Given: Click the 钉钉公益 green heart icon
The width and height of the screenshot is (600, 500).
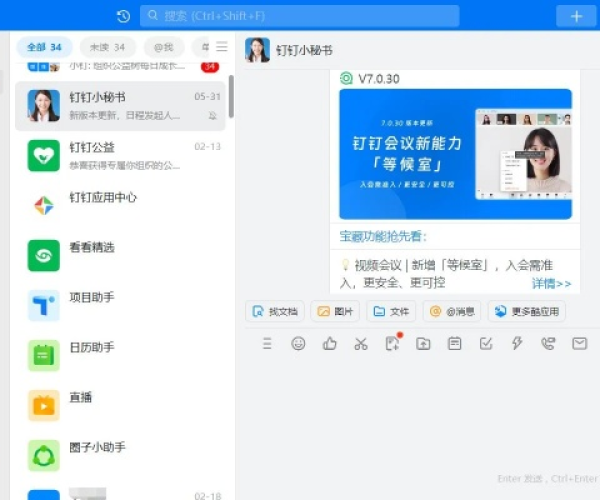Looking at the screenshot, I should pos(44,156).
